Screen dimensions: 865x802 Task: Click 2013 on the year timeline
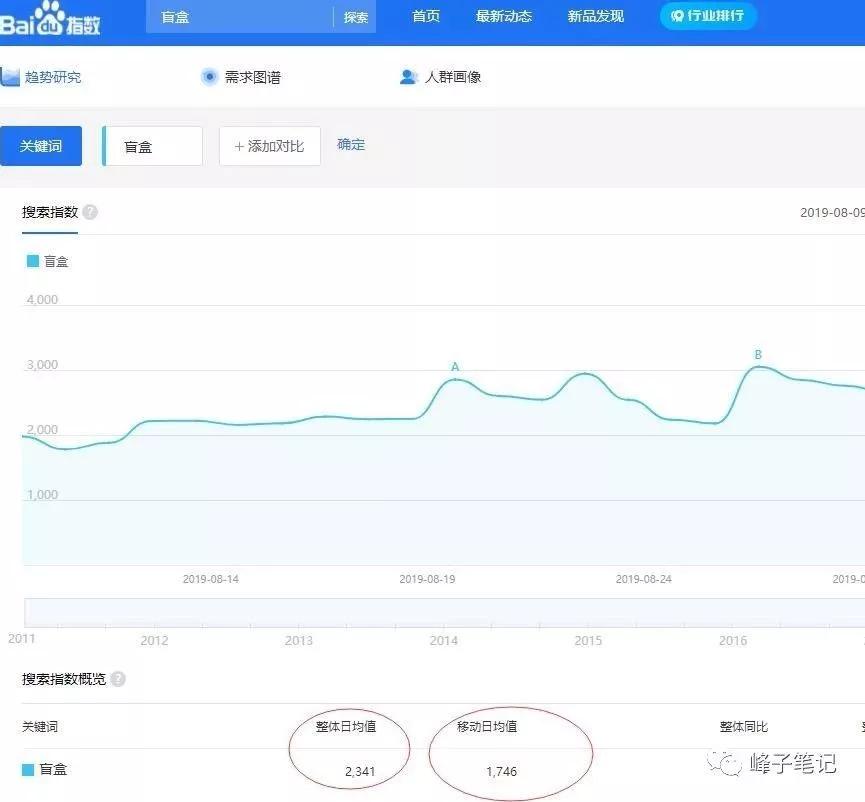click(x=298, y=640)
